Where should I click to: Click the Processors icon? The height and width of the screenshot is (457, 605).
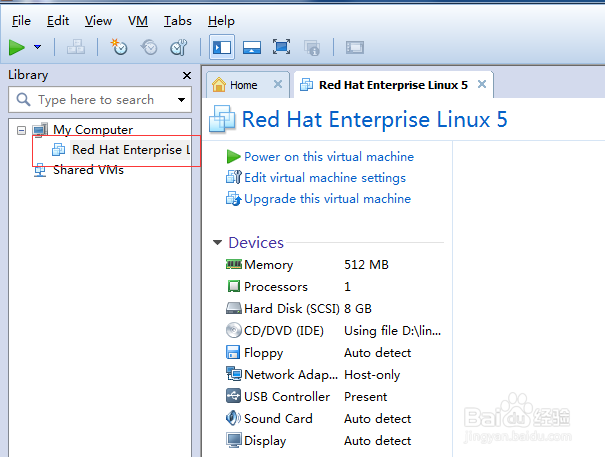[234, 287]
